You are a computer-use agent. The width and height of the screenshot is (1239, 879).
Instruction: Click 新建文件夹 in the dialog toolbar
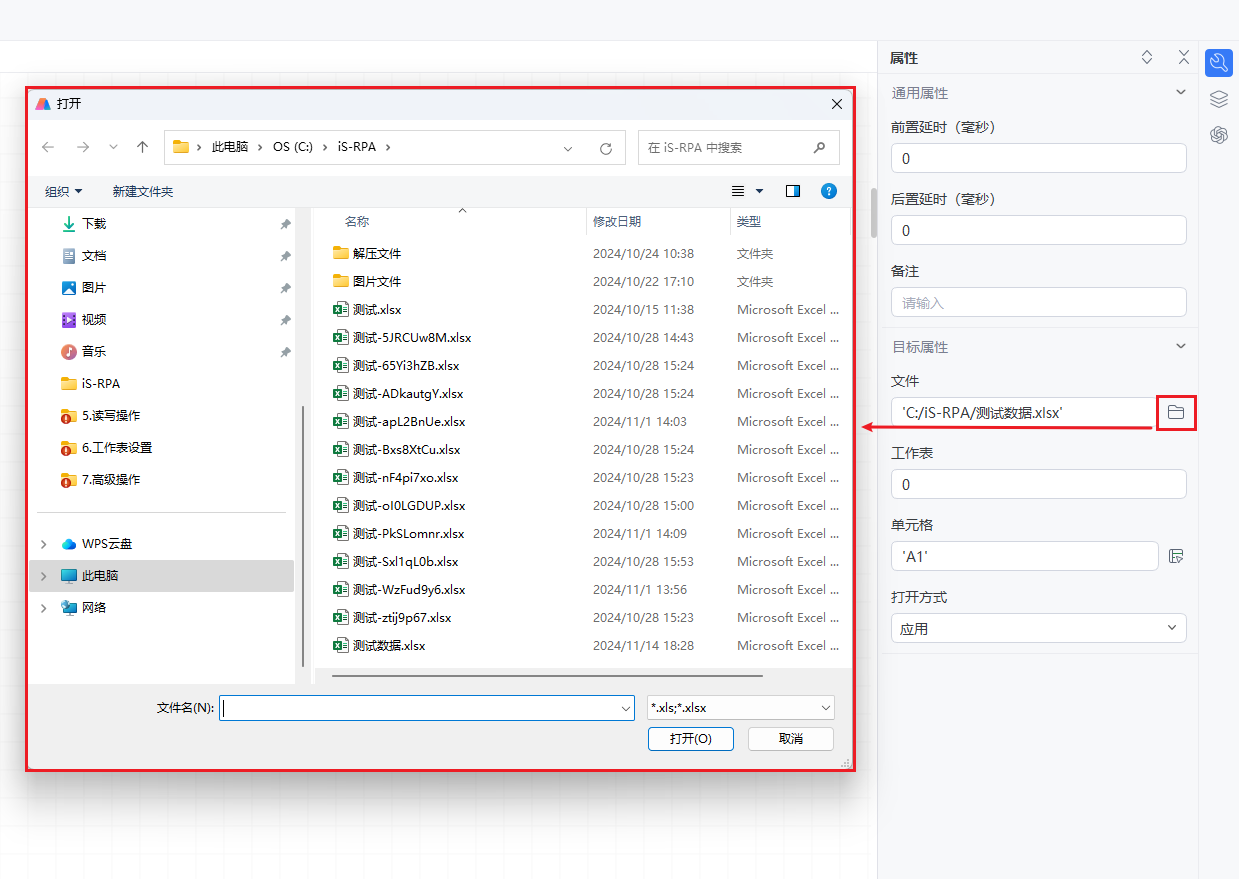(143, 191)
